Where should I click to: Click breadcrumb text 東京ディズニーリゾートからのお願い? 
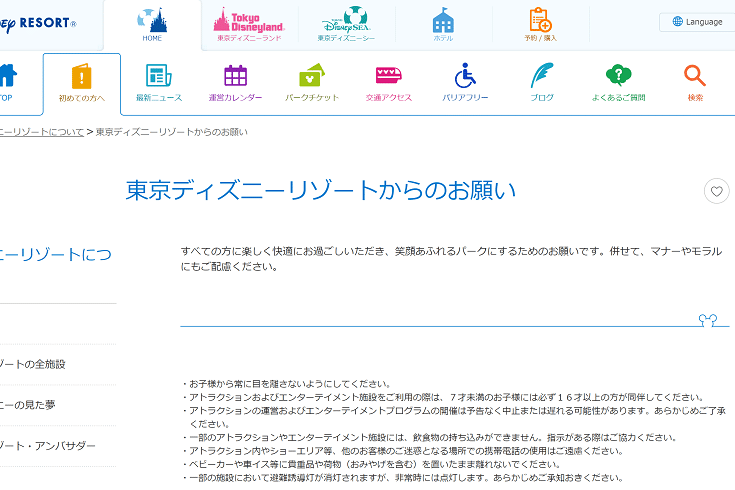pyautogui.click(x=172, y=132)
